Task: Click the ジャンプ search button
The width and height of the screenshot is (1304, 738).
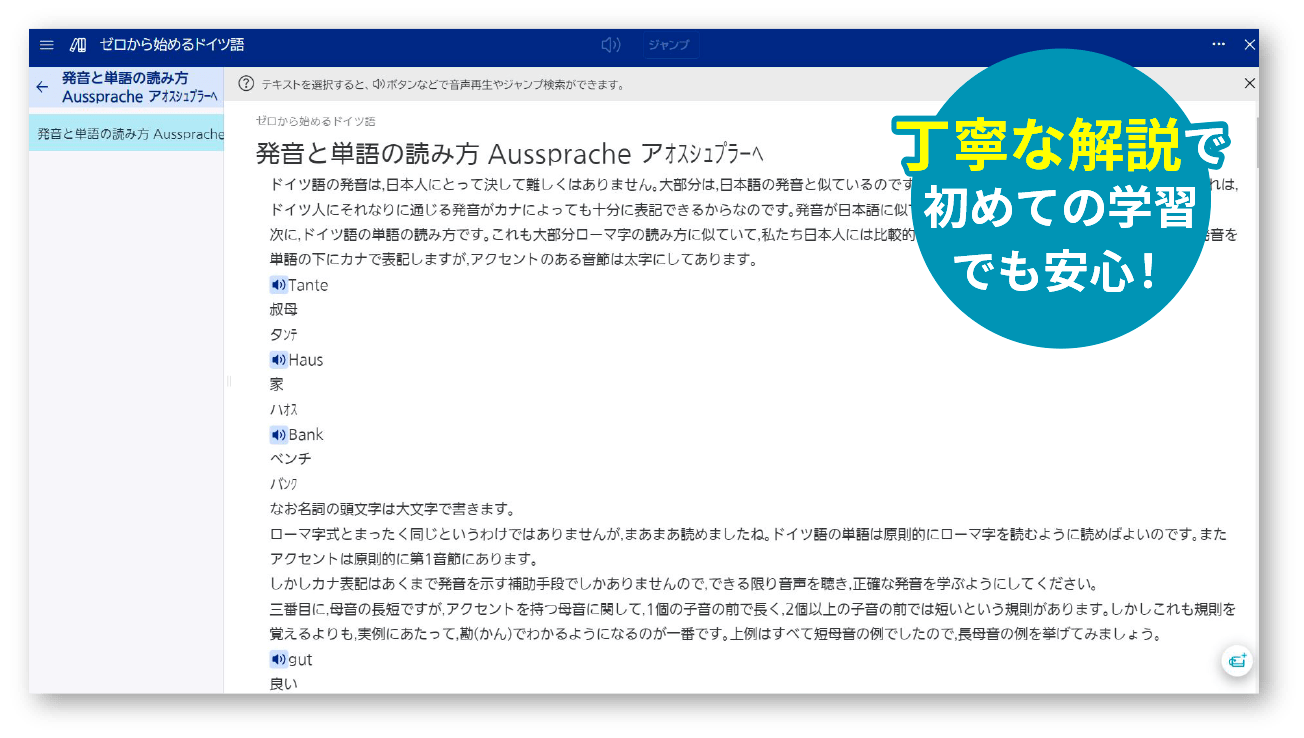Action: [x=670, y=44]
